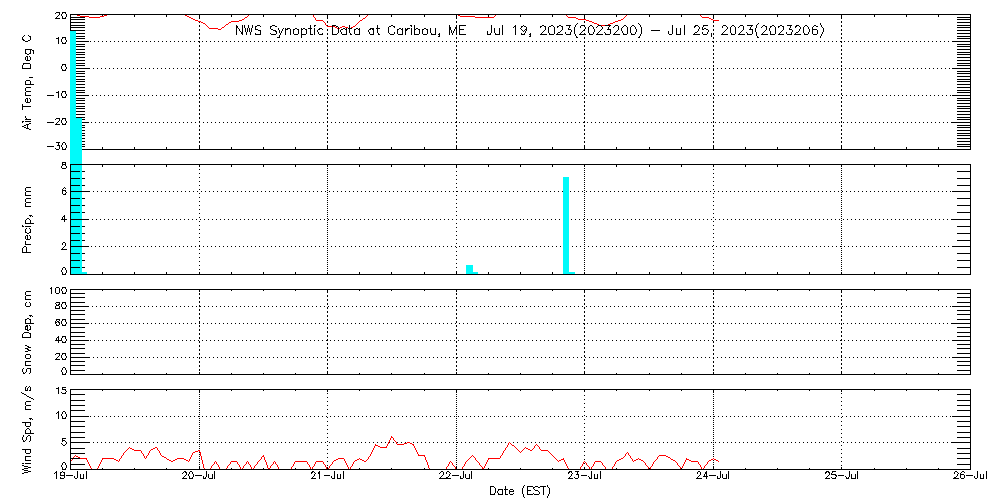The height and width of the screenshot is (500, 1000).
Task: Select the 21-Jul date tick label
Action: [x=328, y=477]
